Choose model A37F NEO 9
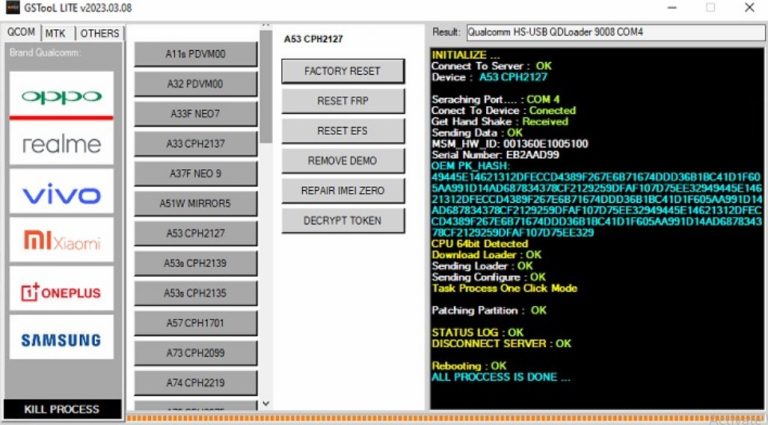 click(195, 173)
